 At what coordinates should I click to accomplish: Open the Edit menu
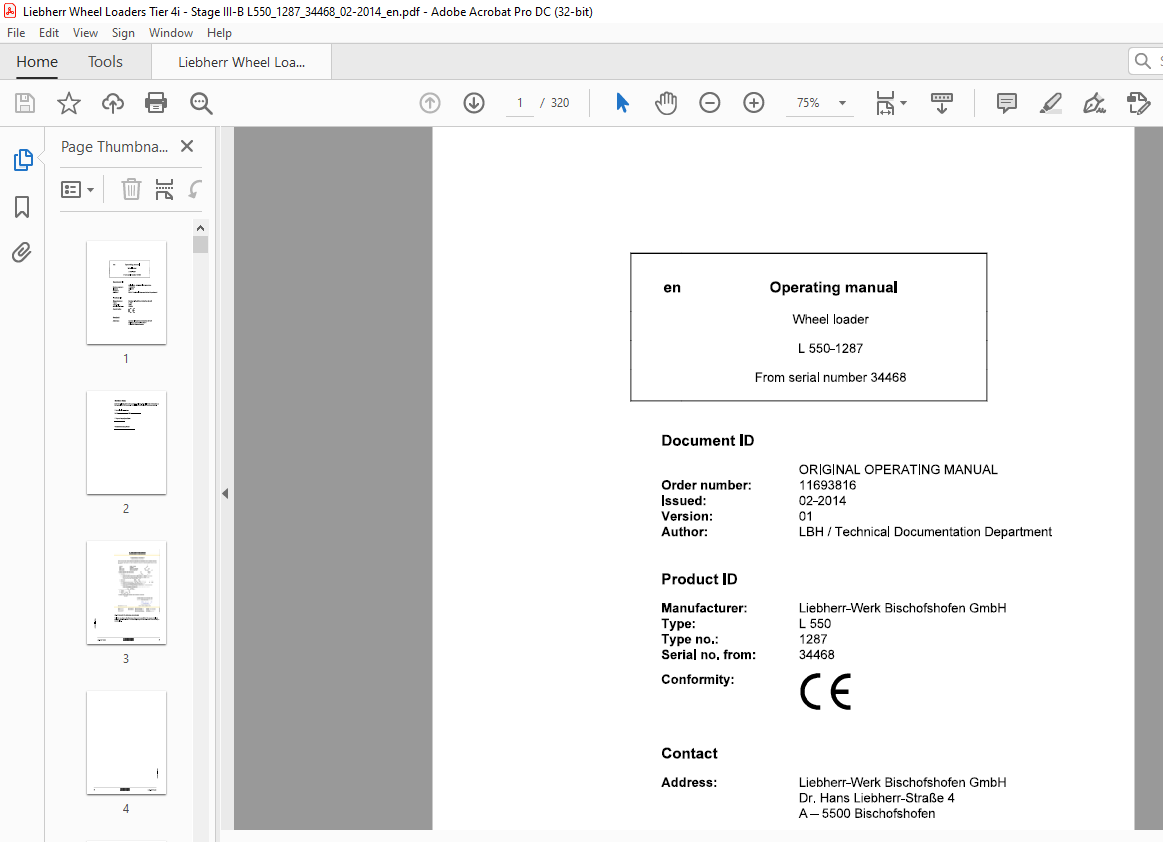click(x=49, y=33)
